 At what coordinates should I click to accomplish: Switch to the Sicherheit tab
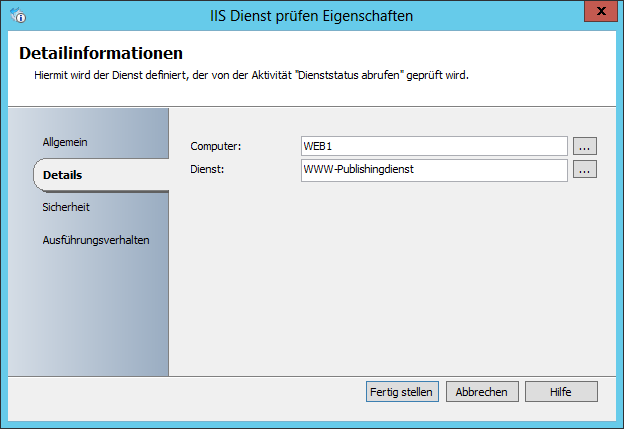66,207
